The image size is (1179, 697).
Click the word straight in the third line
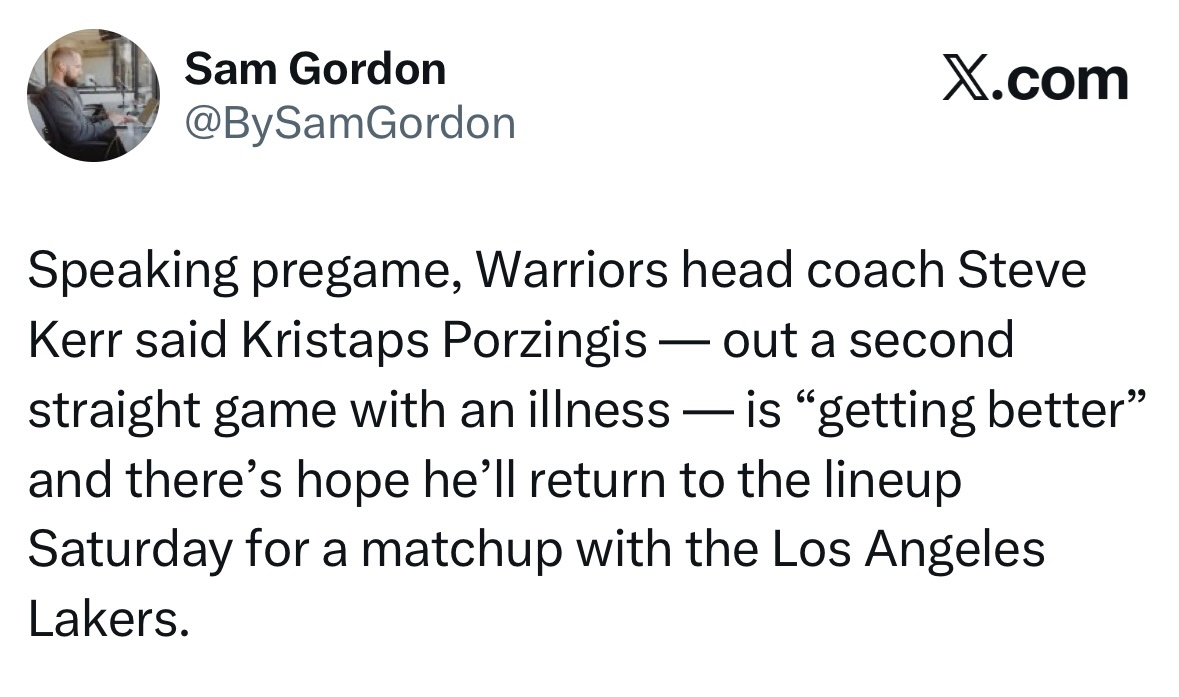114,413
